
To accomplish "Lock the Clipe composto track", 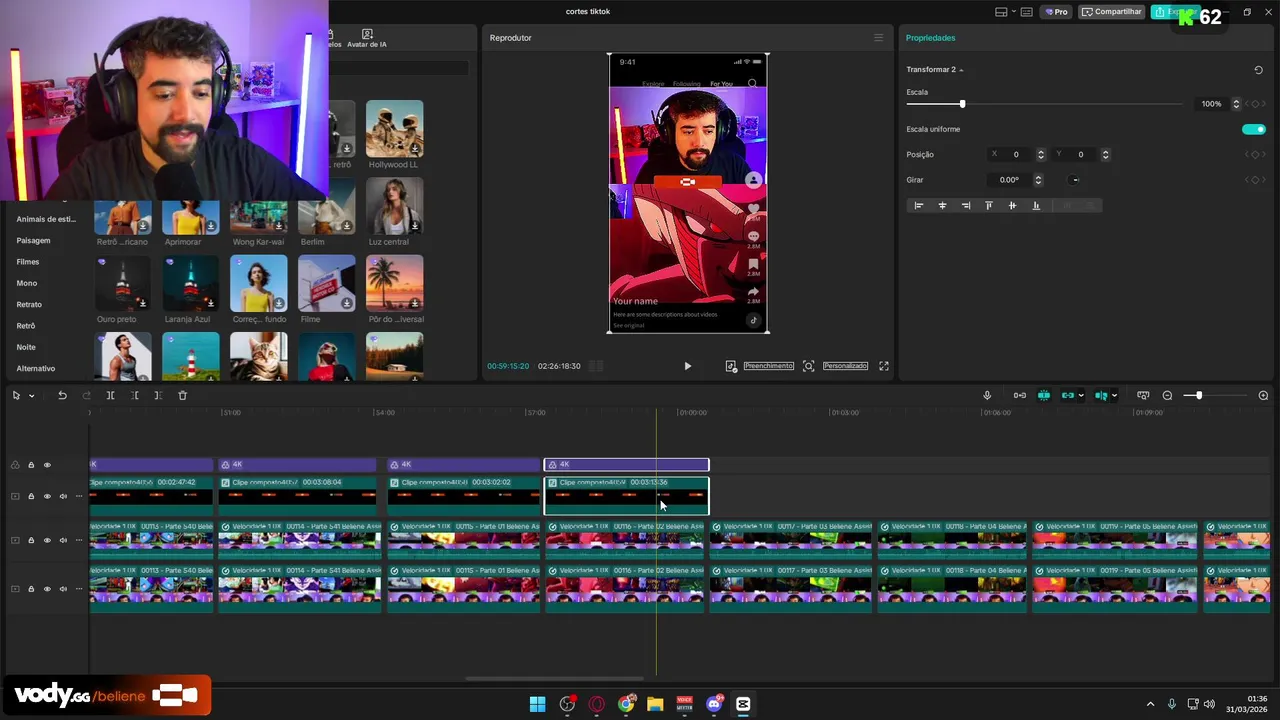I will coord(31,496).
